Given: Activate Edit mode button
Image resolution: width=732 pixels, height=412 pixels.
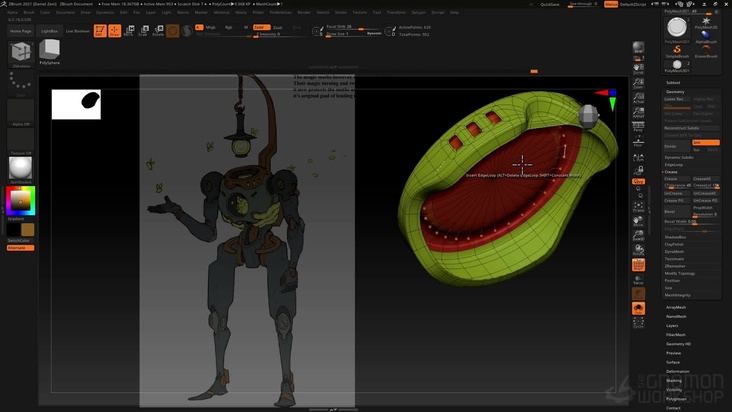Looking at the screenshot, I should [x=100, y=31].
